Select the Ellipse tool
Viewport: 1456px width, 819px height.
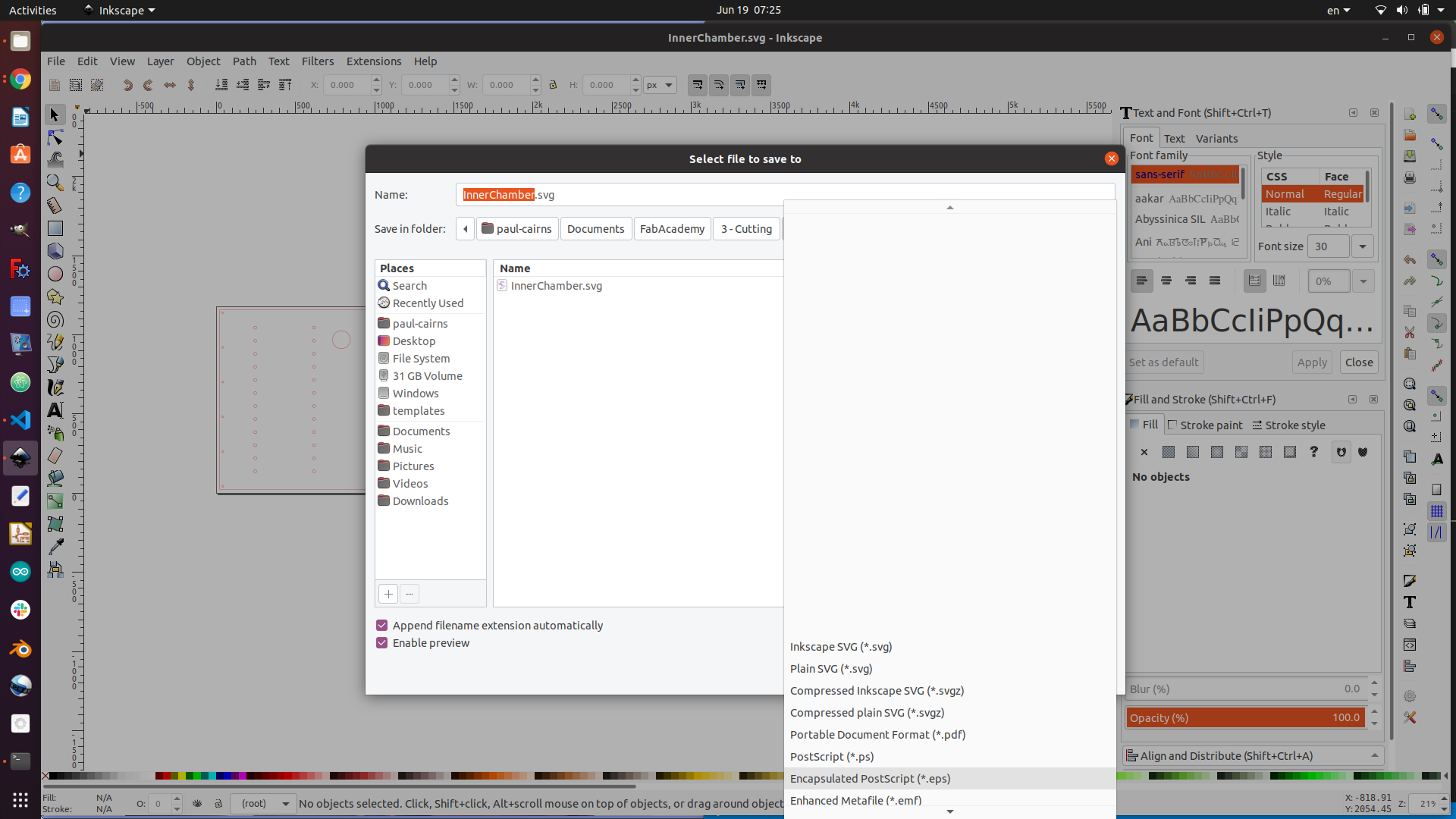coord(55,274)
